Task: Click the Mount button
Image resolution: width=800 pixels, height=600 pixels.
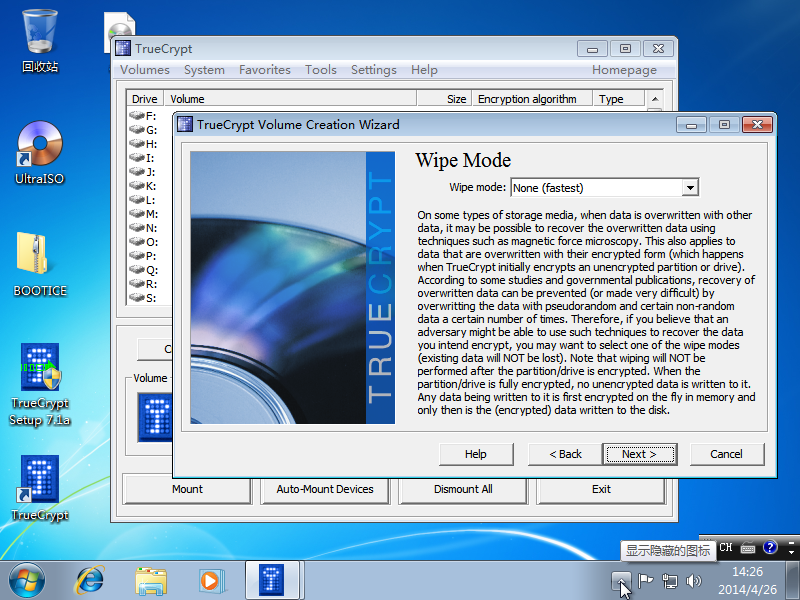Action: point(187,489)
